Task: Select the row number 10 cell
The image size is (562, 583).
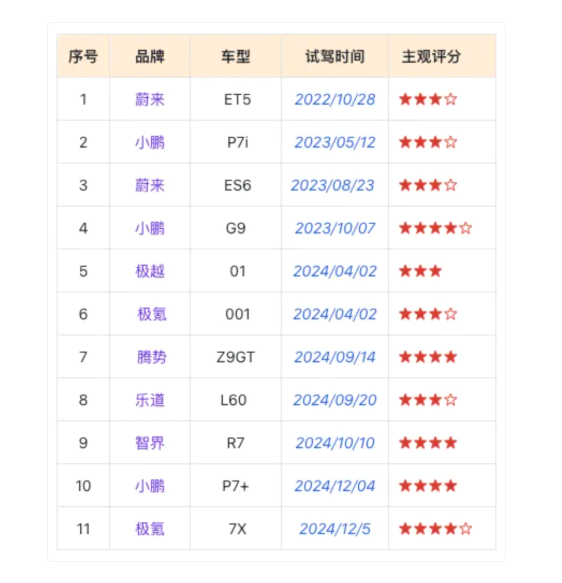Action: [83, 486]
